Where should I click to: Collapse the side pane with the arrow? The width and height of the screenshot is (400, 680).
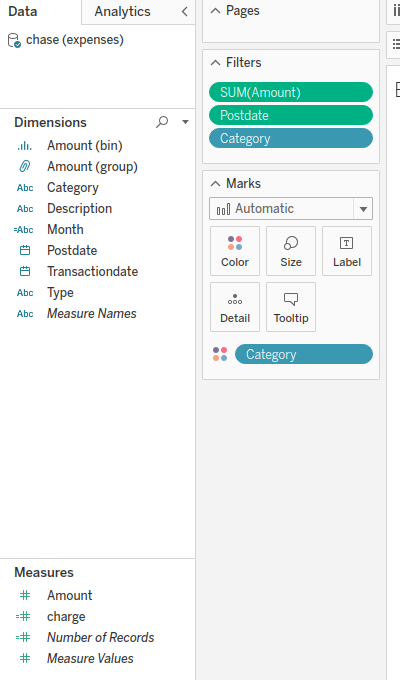(x=184, y=12)
